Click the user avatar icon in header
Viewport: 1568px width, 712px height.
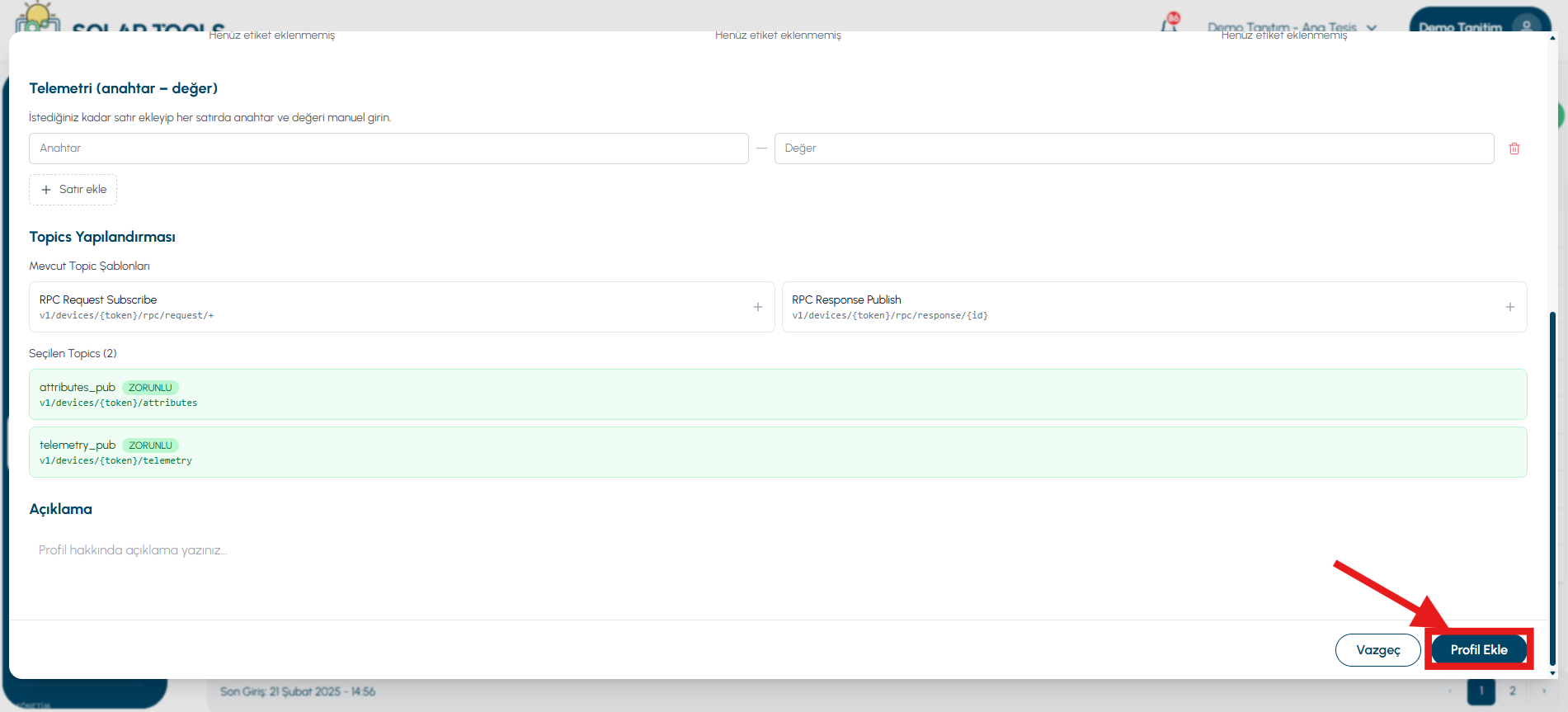tap(1527, 26)
